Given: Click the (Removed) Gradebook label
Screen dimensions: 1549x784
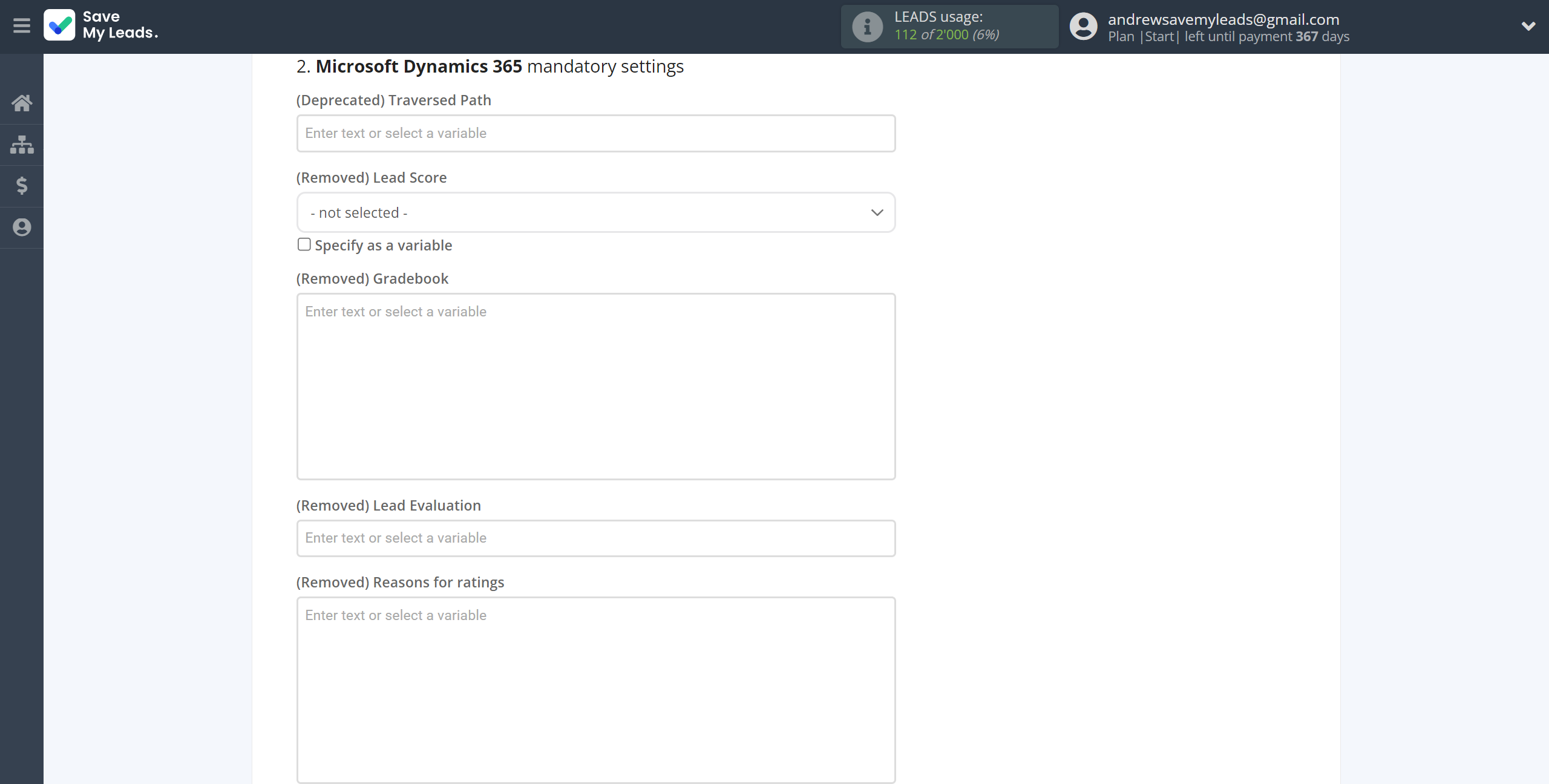Looking at the screenshot, I should (x=372, y=279).
